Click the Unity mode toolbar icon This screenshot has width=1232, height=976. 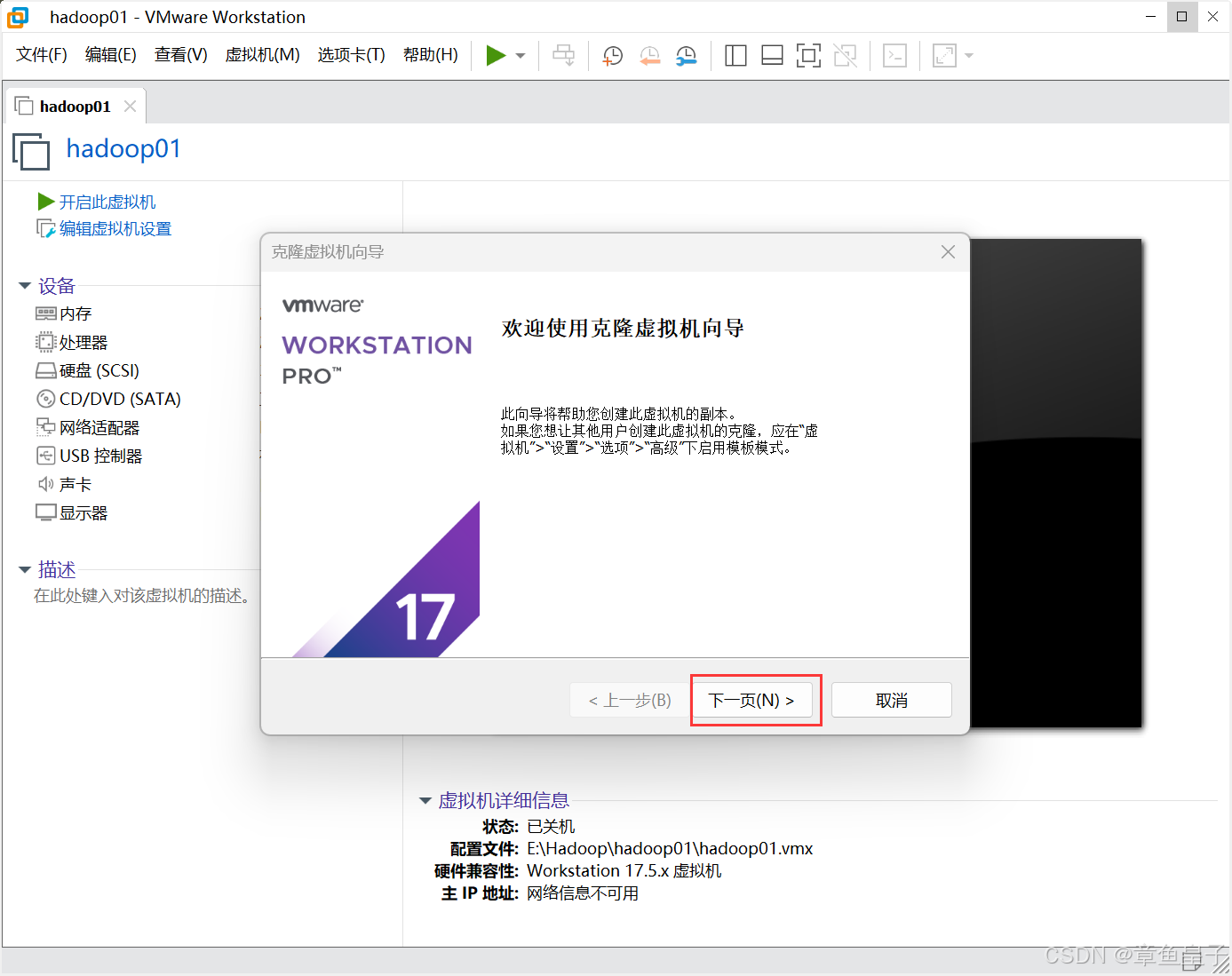pyautogui.click(x=846, y=56)
